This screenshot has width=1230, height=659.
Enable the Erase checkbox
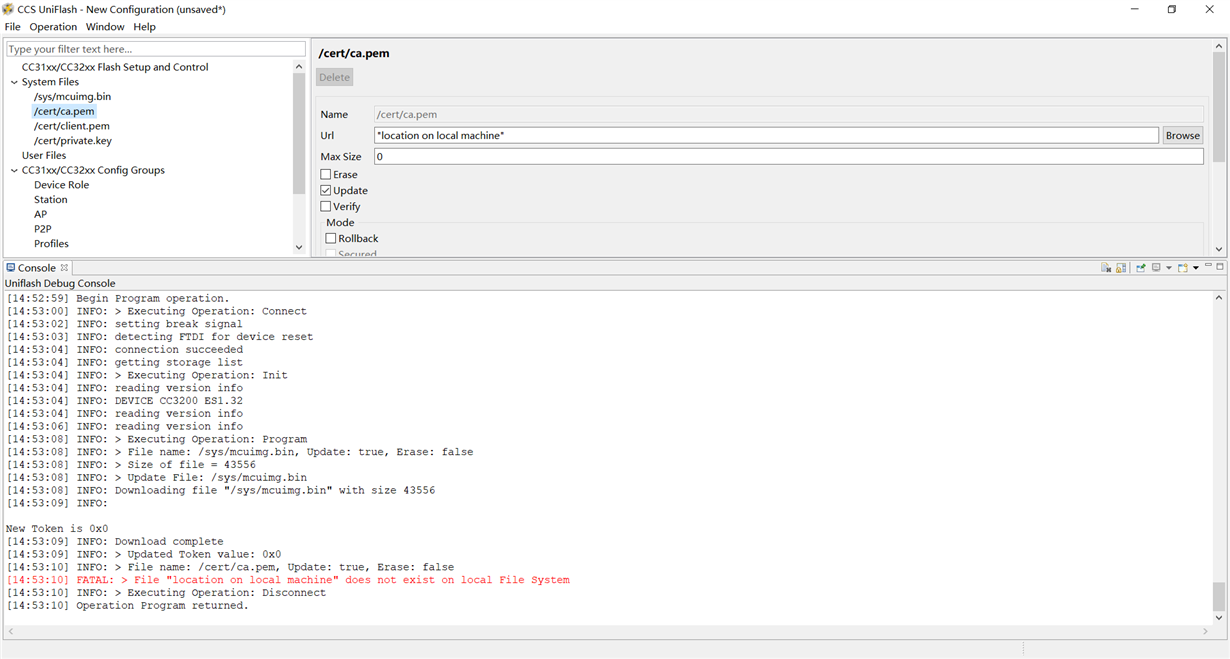click(x=326, y=175)
